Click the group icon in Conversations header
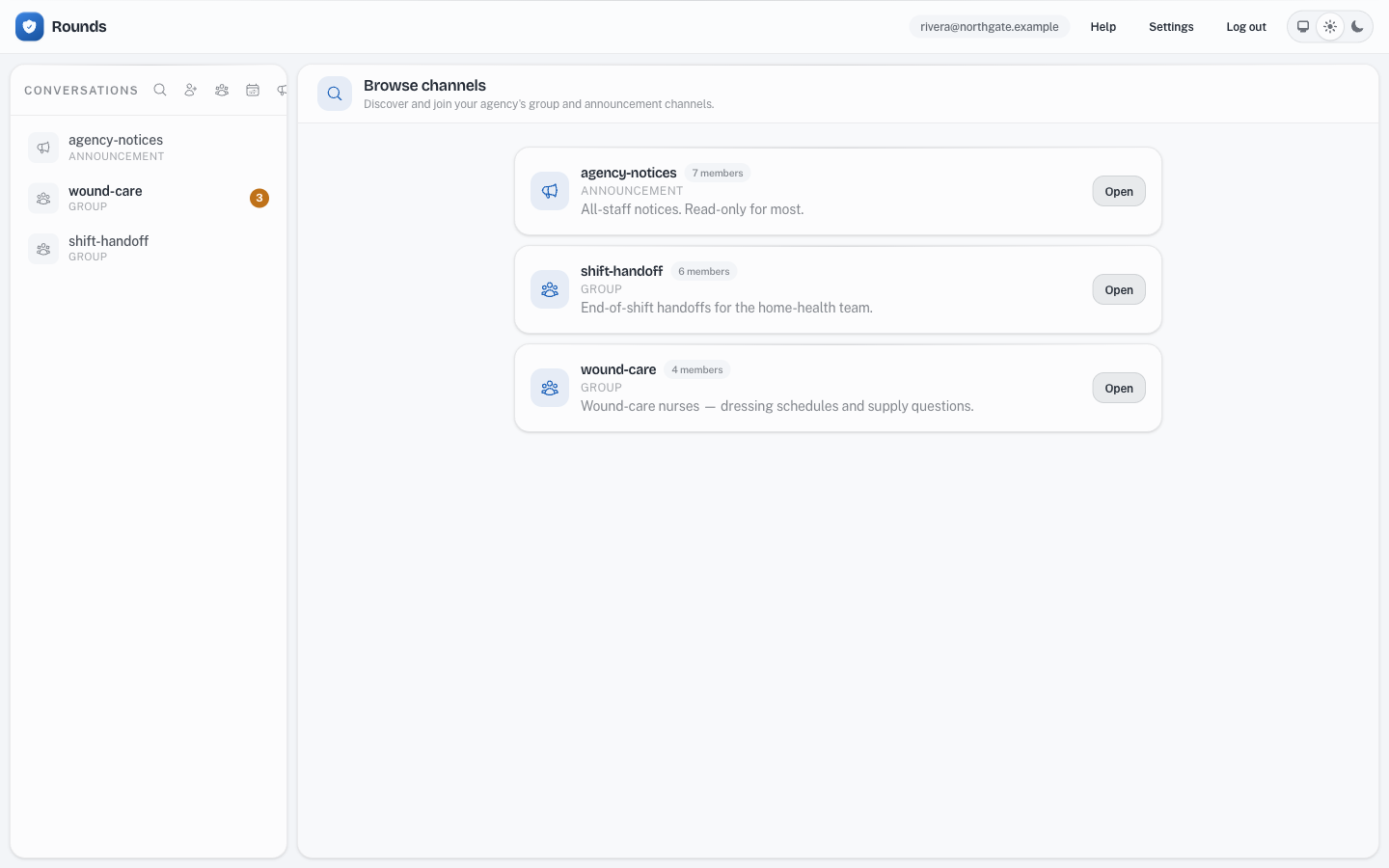The image size is (1389, 868). tap(222, 90)
